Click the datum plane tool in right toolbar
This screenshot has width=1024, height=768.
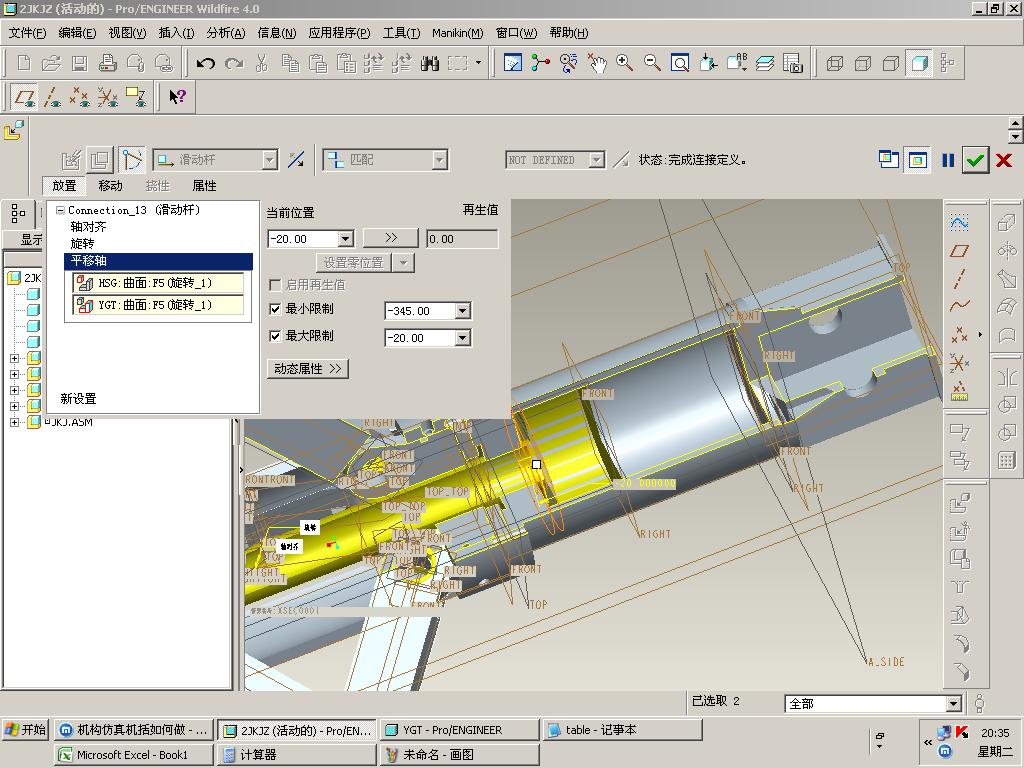click(x=959, y=251)
